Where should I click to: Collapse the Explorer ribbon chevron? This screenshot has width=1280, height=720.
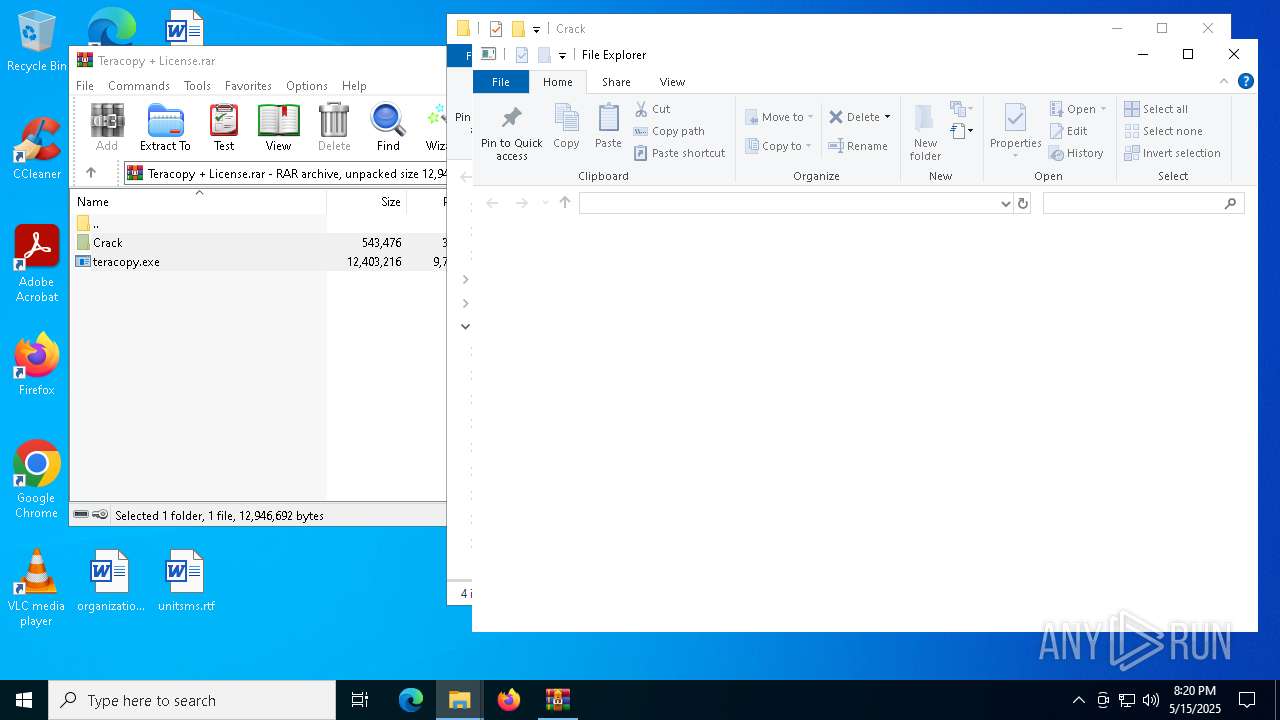[x=1223, y=81]
